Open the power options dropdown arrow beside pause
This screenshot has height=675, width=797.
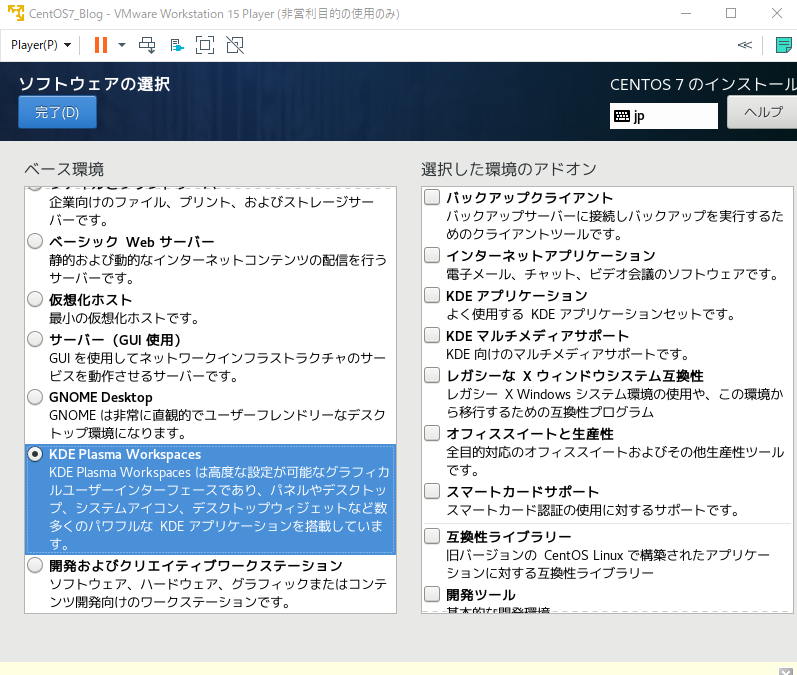tap(121, 45)
